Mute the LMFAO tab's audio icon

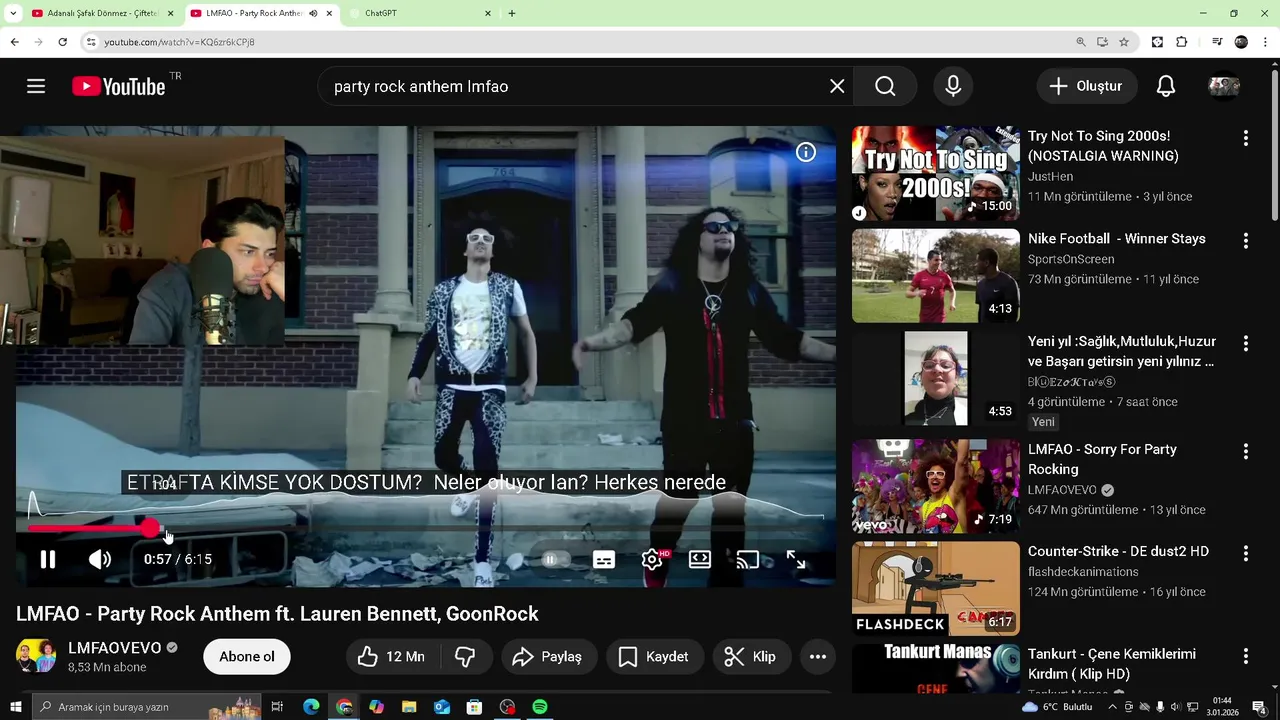click(314, 13)
